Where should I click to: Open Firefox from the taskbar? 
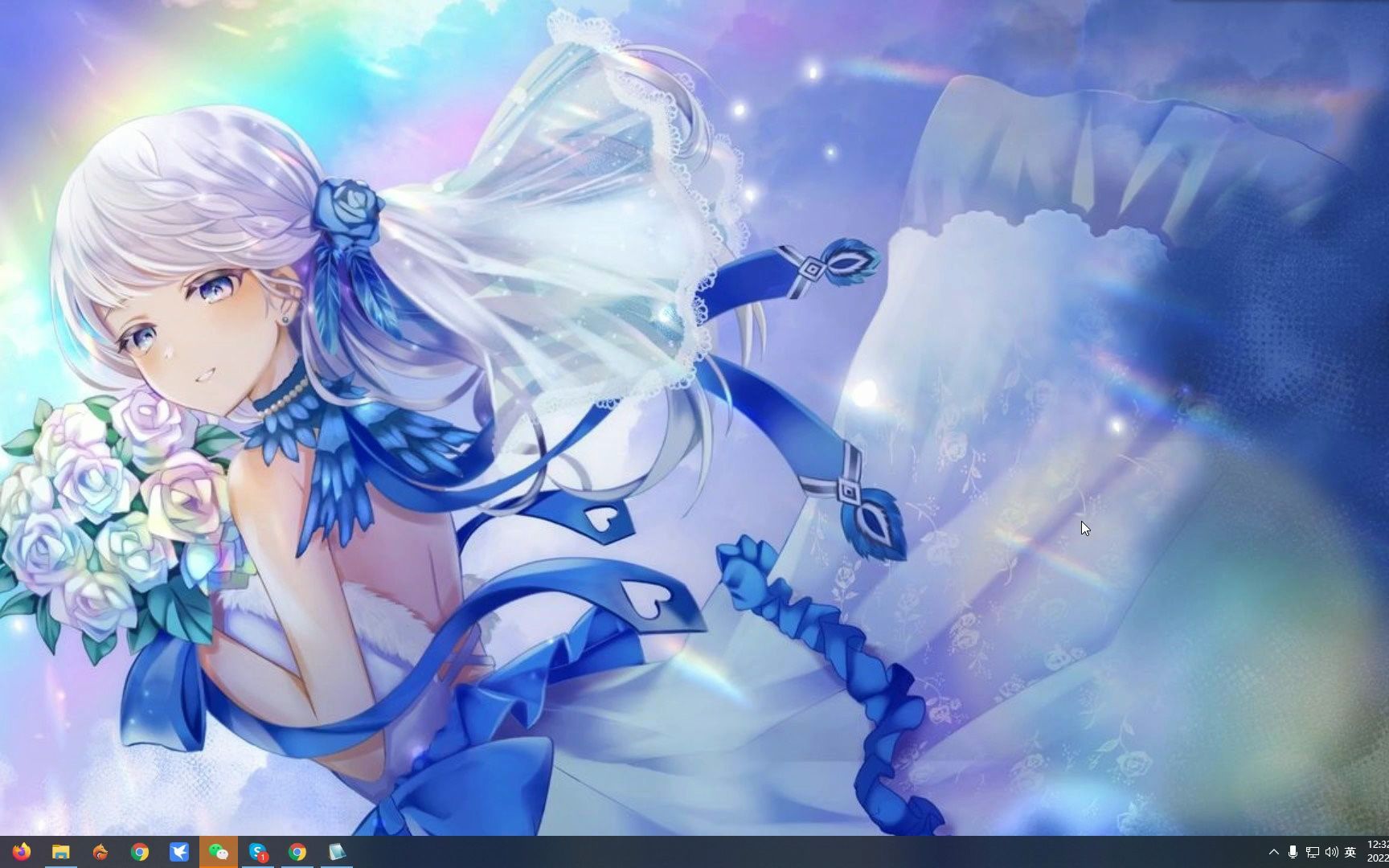coord(22,852)
